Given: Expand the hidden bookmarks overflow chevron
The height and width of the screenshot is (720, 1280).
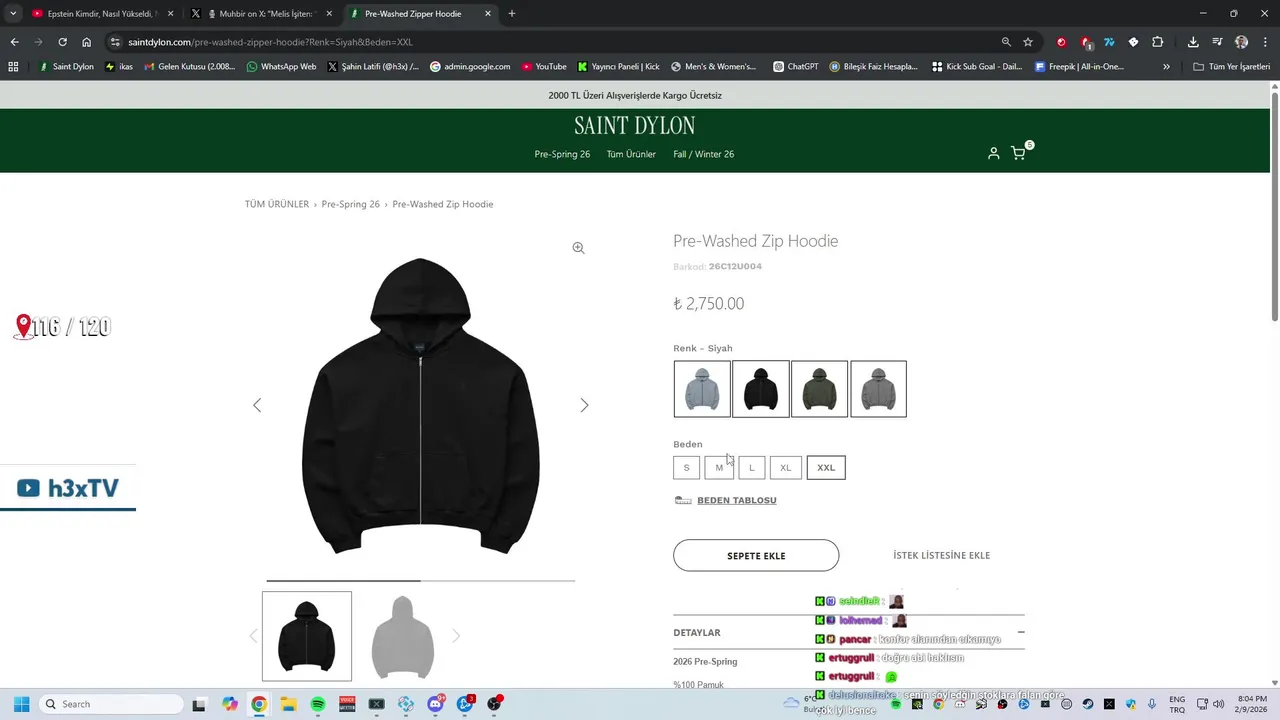Looking at the screenshot, I should (x=1166, y=67).
